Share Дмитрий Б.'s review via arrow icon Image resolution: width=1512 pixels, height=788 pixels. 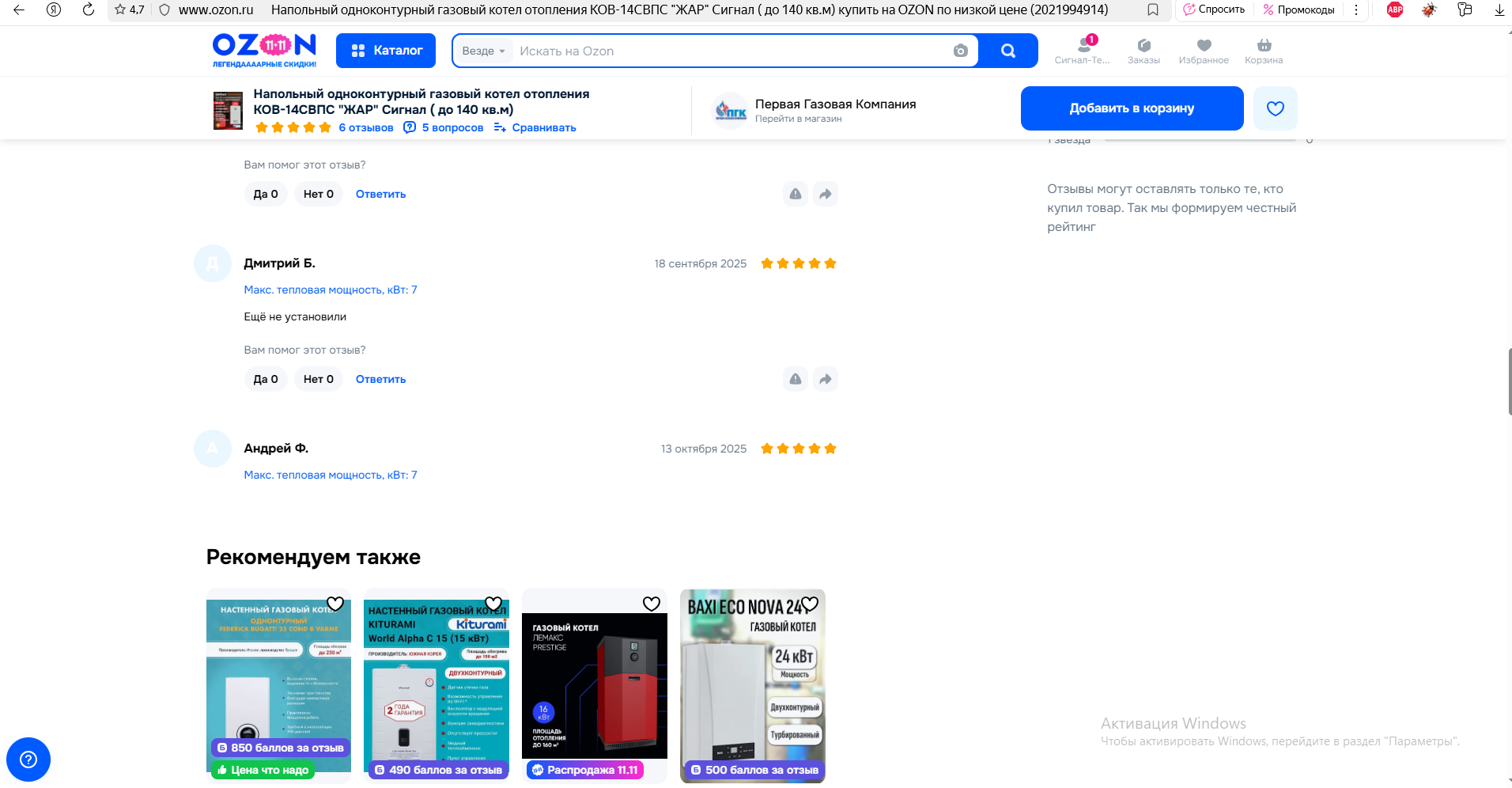825,379
